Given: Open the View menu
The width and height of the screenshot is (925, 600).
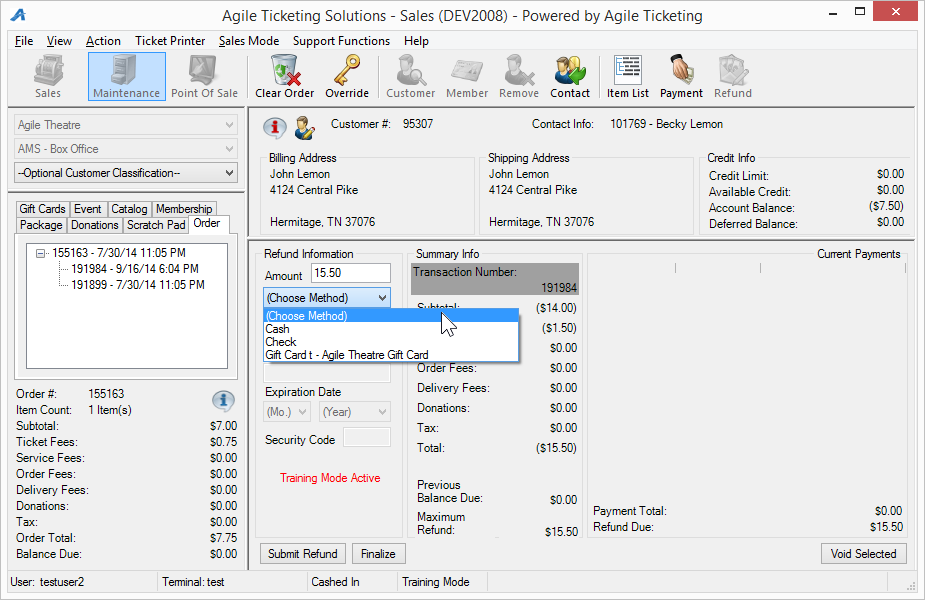Looking at the screenshot, I should click(x=59, y=41).
